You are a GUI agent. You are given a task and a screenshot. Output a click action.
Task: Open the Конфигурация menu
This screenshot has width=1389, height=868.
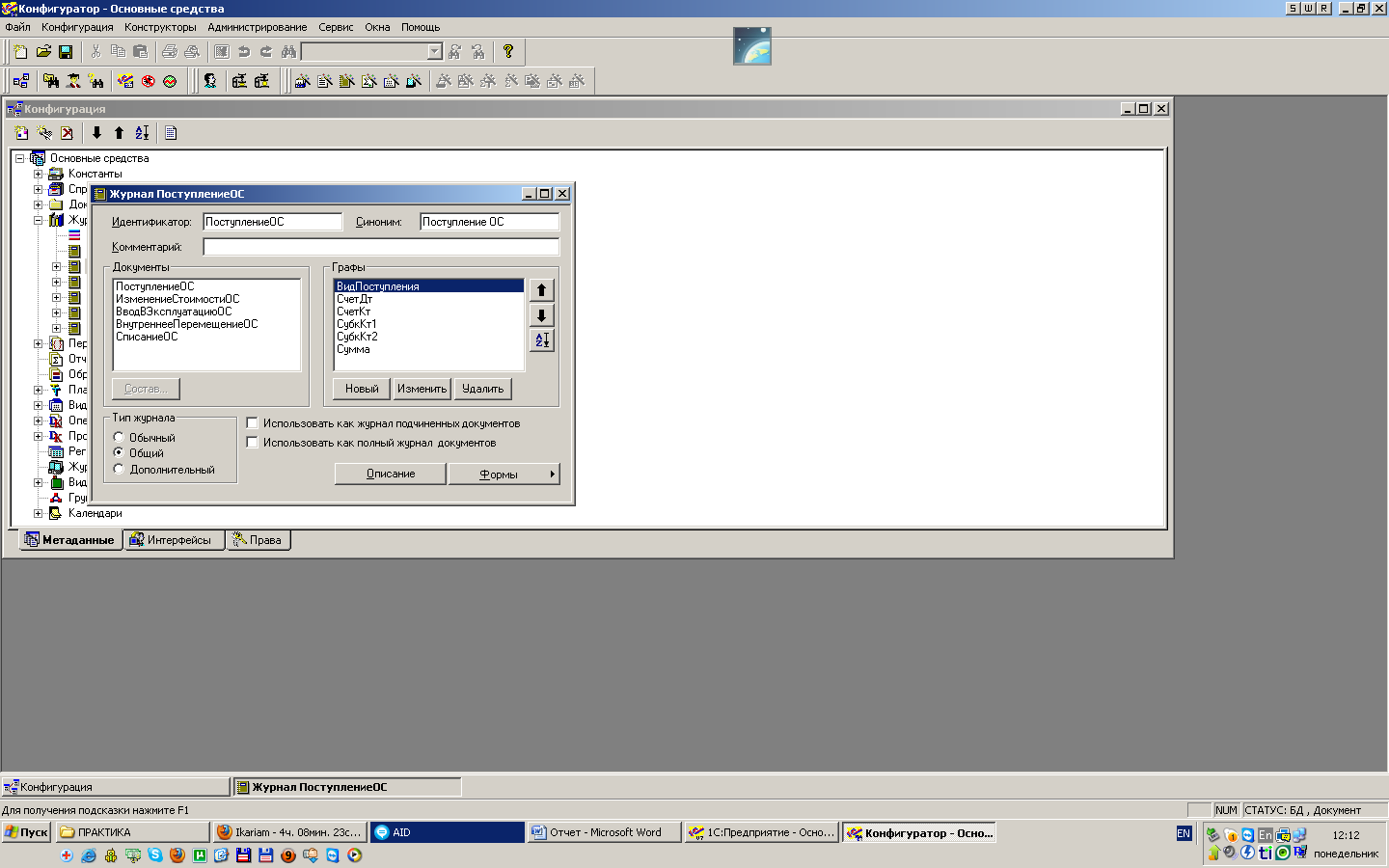(x=77, y=27)
